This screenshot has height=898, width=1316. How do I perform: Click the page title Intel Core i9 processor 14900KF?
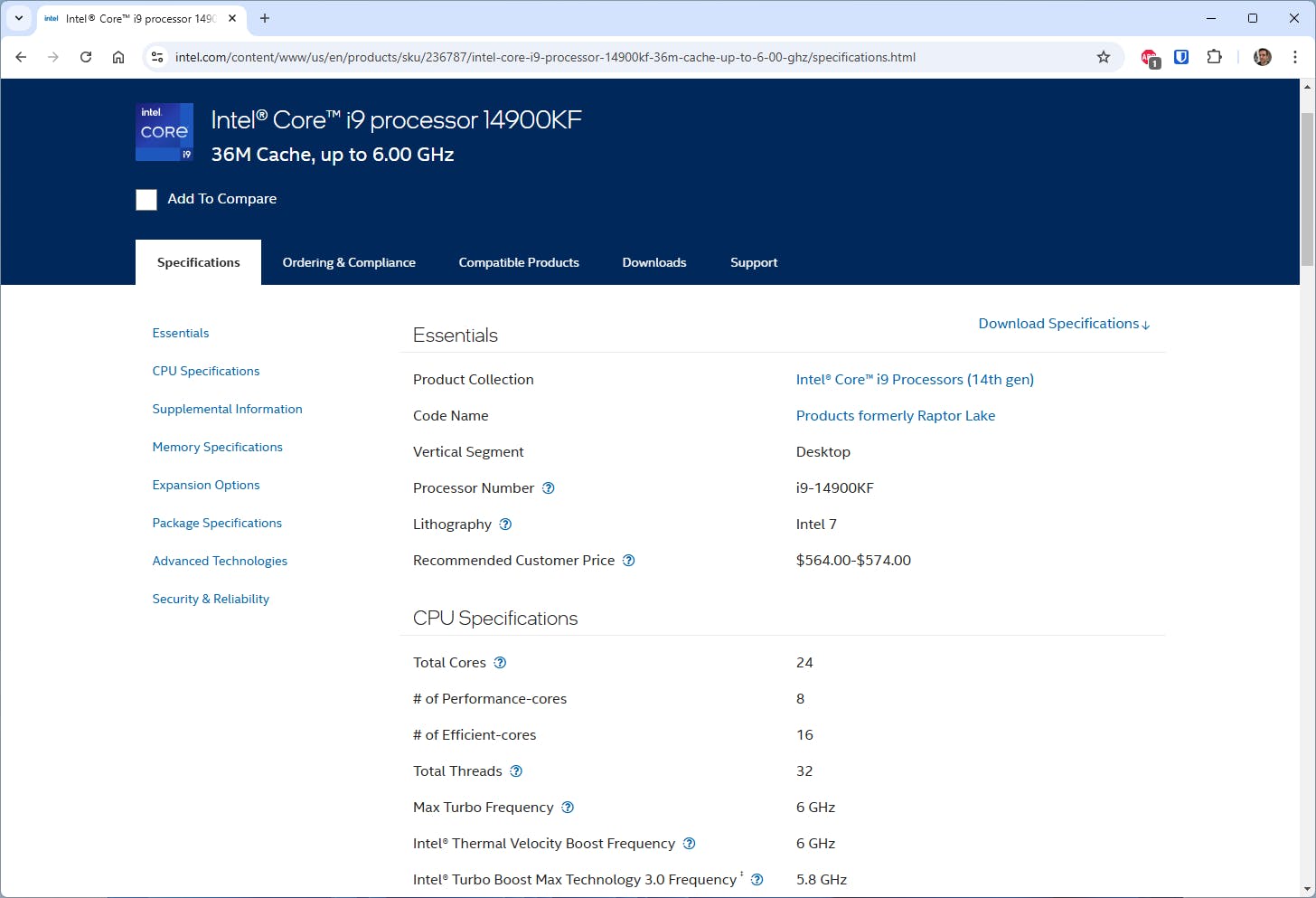coord(397,120)
